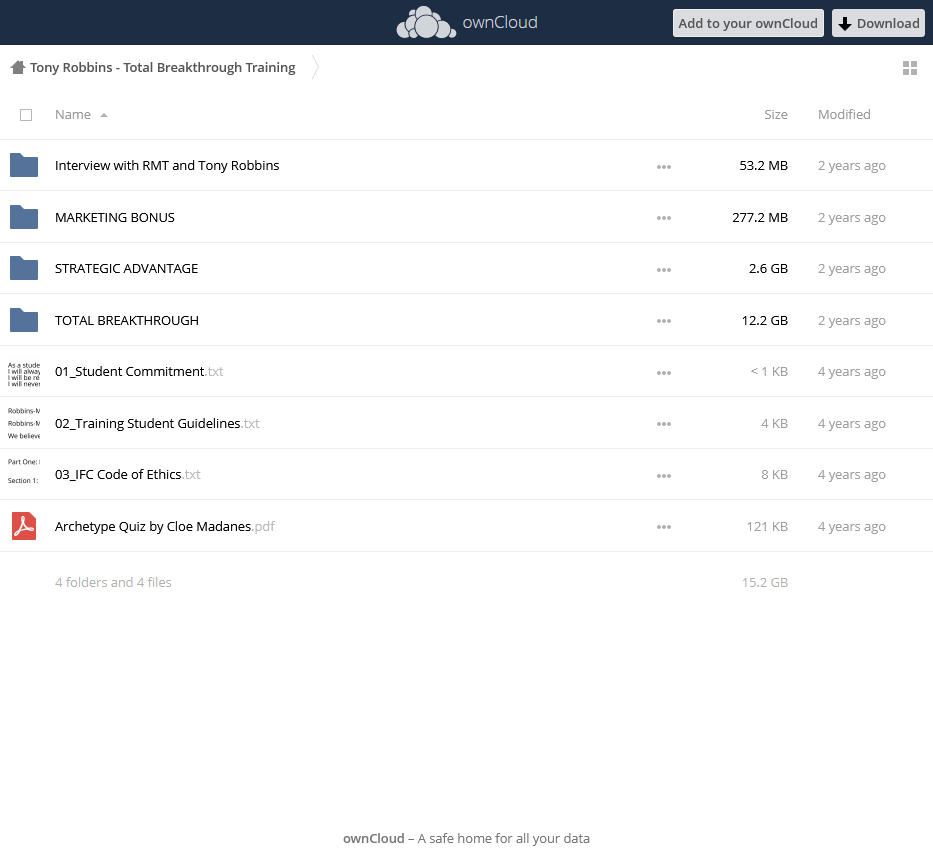Sort by Modified column header
The width and height of the screenshot is (933, 868).
point(844,114)
